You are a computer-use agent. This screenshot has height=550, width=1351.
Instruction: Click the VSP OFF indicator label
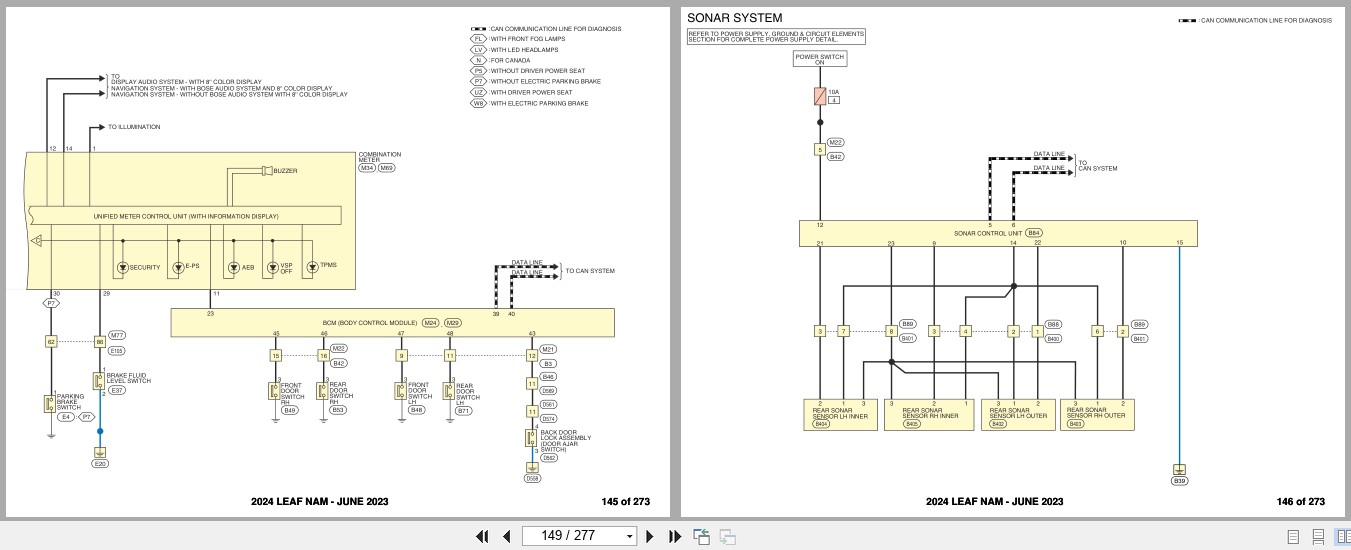tap(286, 267)
